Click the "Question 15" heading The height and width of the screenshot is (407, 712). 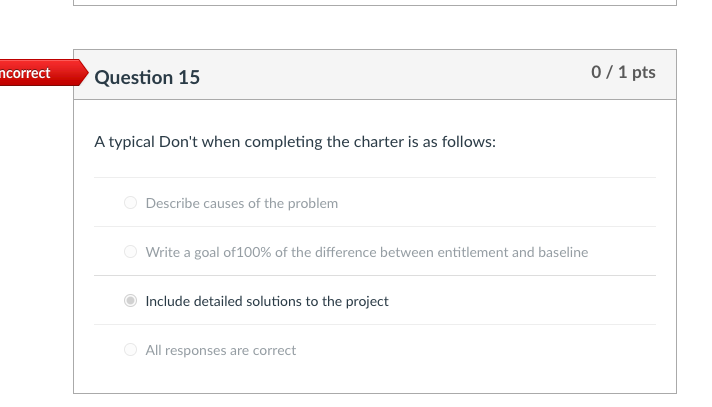click(147, 77)
